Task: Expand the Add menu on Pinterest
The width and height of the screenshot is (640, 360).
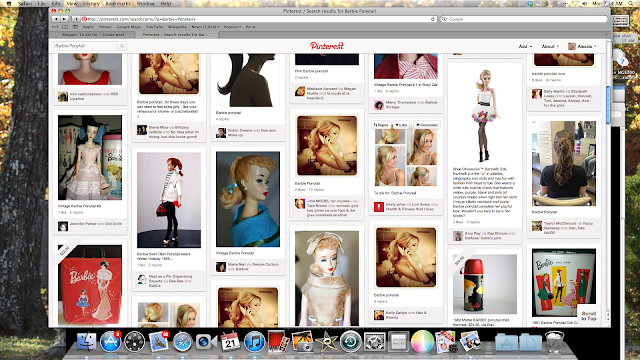Action: (525, 47)
